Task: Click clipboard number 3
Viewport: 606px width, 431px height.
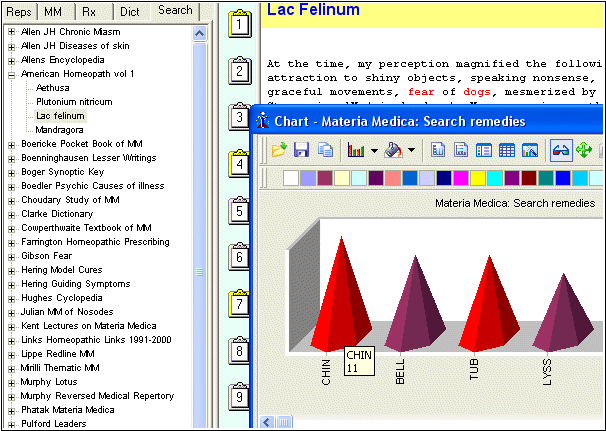Action: (240, 117)
